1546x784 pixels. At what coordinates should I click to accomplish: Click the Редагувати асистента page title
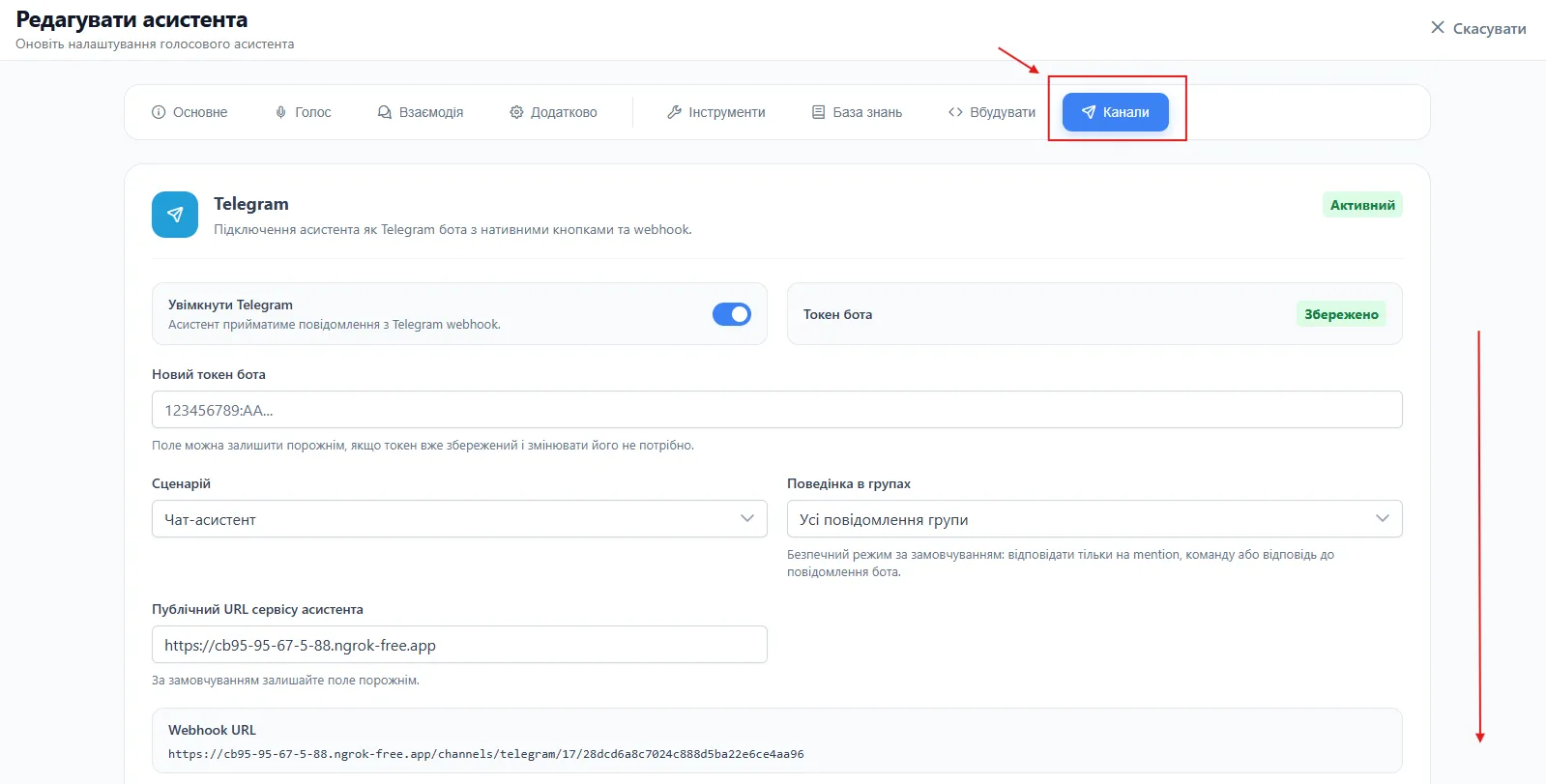pos(131,19)
